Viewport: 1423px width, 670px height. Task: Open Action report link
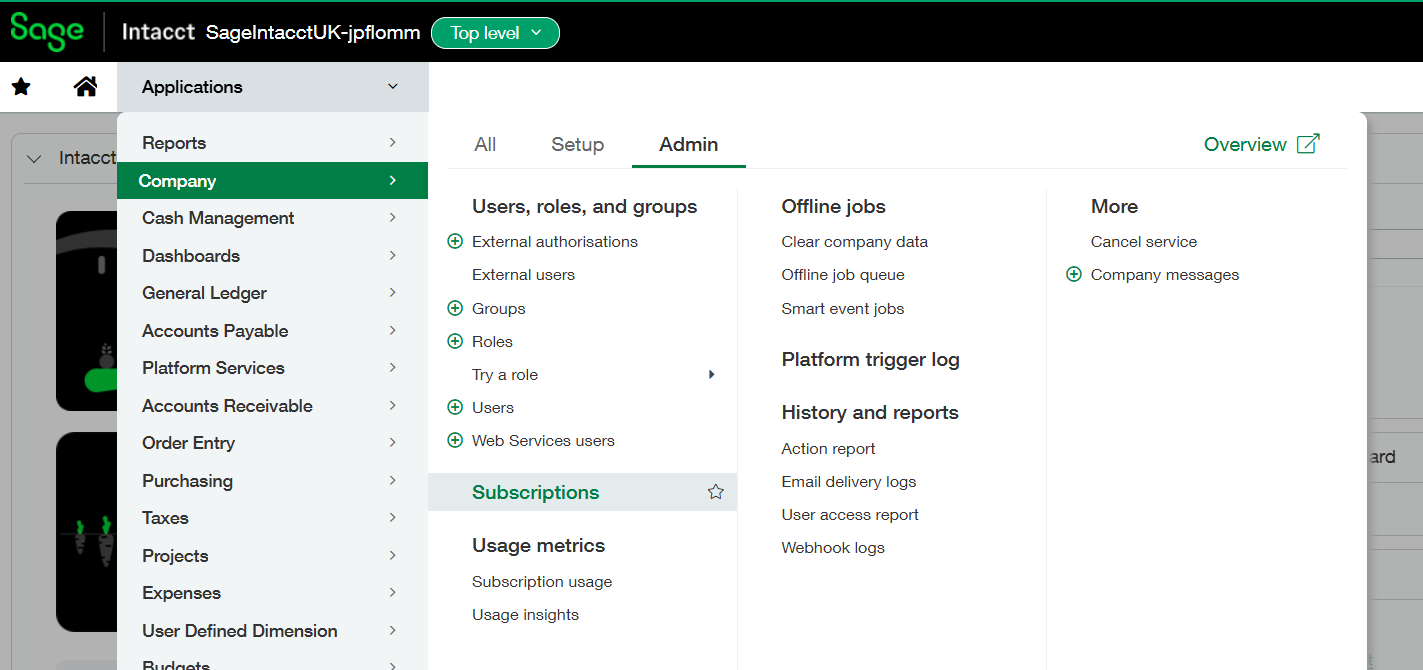click(x=828, y=449)
